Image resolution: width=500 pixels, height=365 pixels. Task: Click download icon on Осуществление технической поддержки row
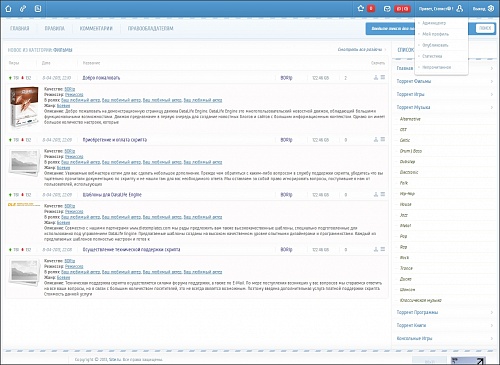coord(376,249)
